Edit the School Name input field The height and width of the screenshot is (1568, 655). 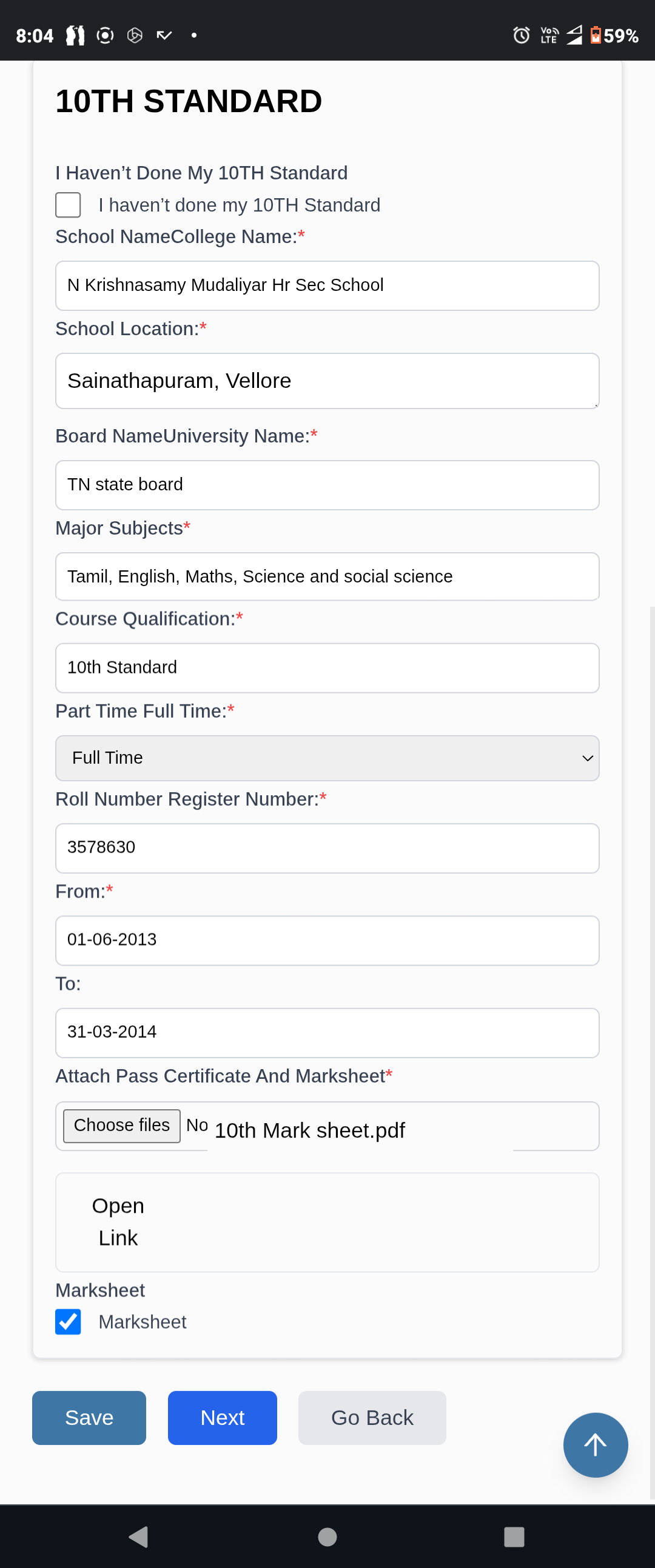tap(326, 285)
